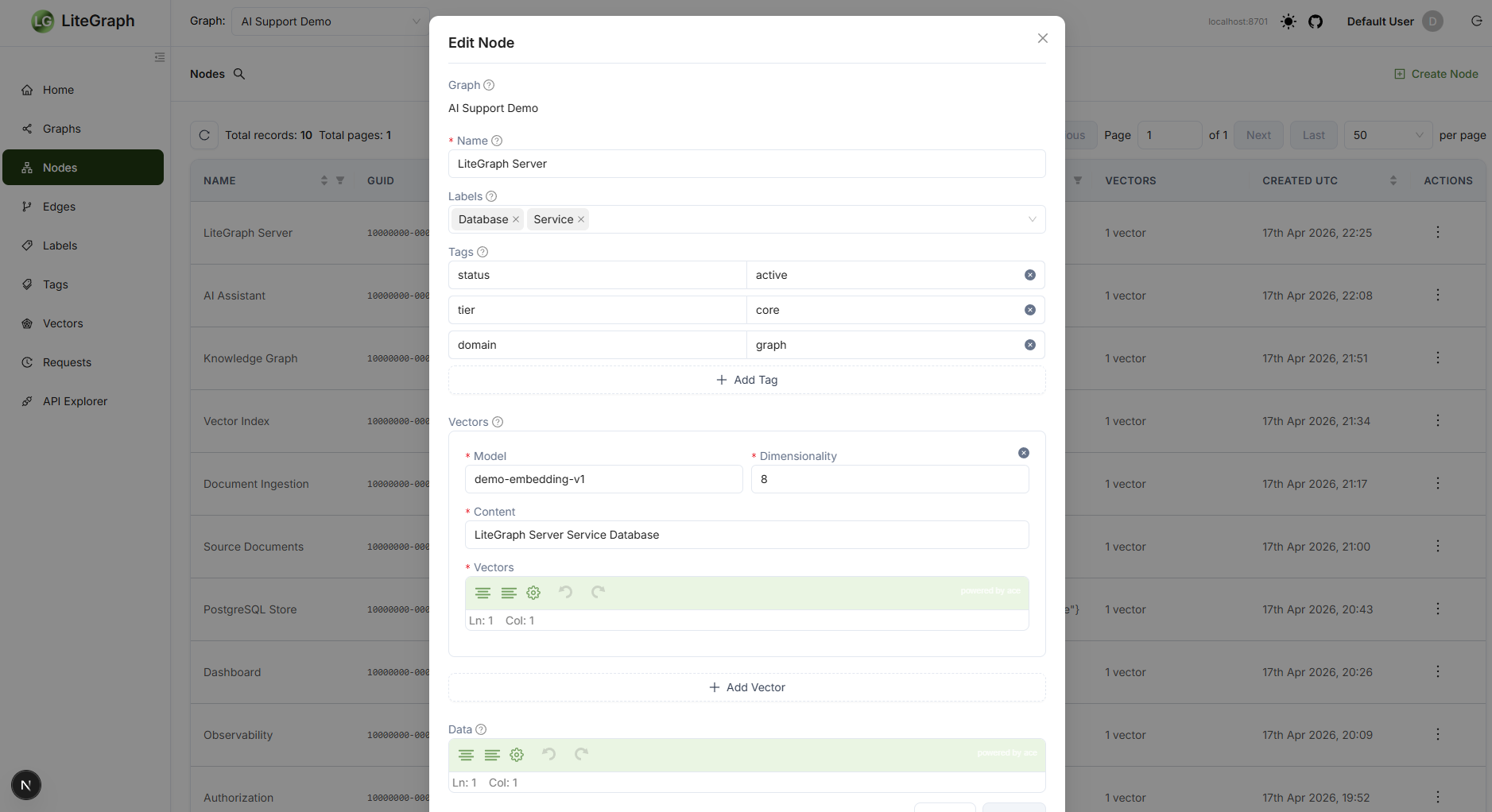The width and height of the screenshot is (1492, 812).
Task: Remove the Database label chip
Action: (x=515, y=219)
